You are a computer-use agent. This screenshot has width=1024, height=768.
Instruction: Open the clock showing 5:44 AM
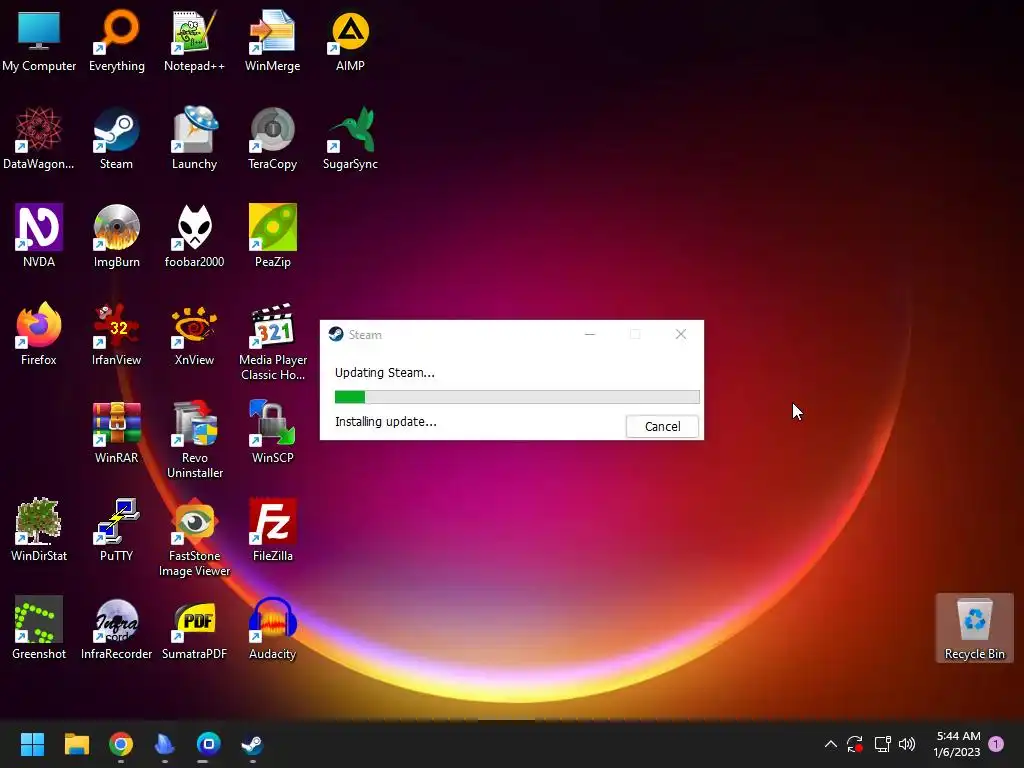(957, 744)
